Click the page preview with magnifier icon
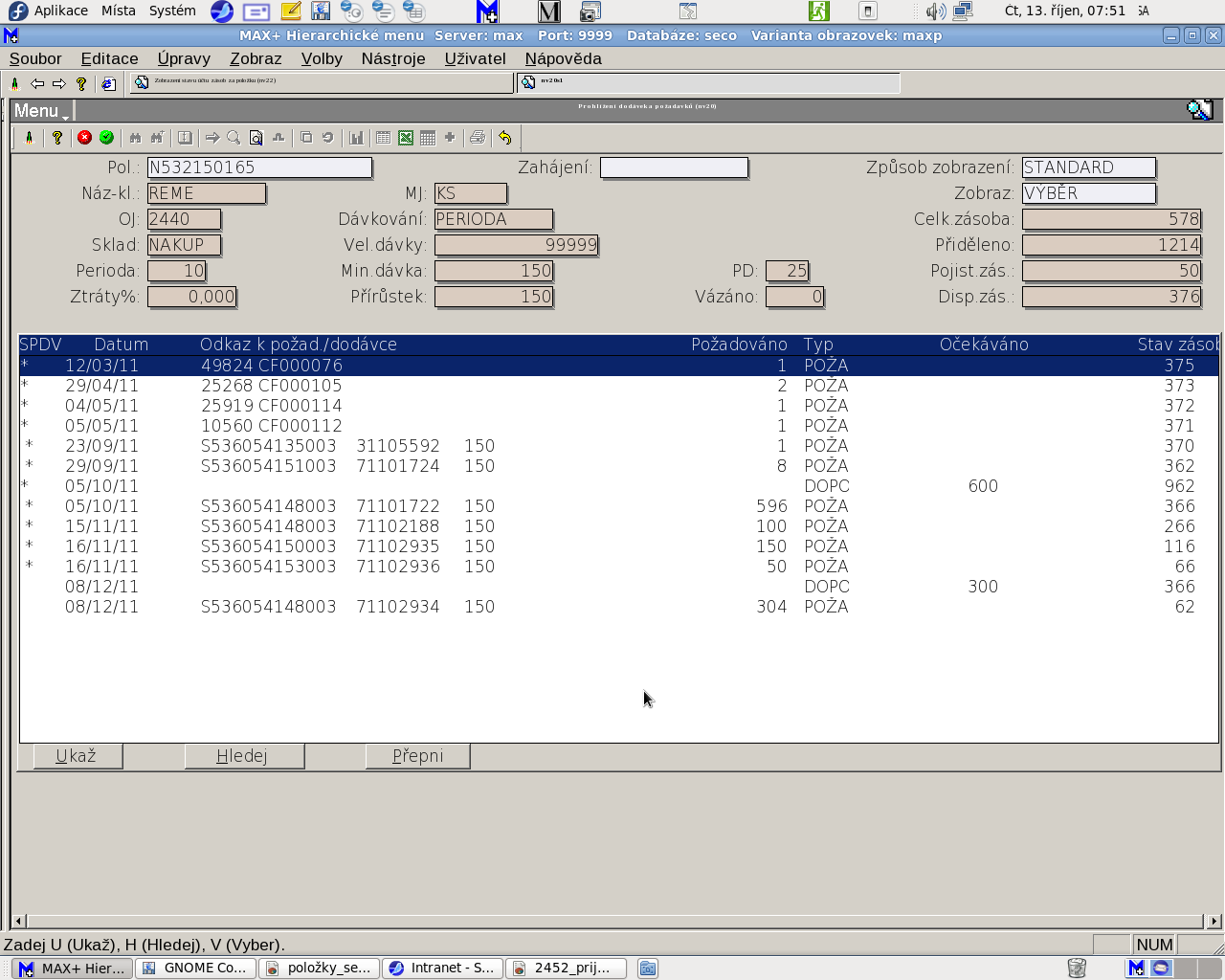The width and height of the screenshot is (1225, 980). pyautogui.click(x=256, y=138)
